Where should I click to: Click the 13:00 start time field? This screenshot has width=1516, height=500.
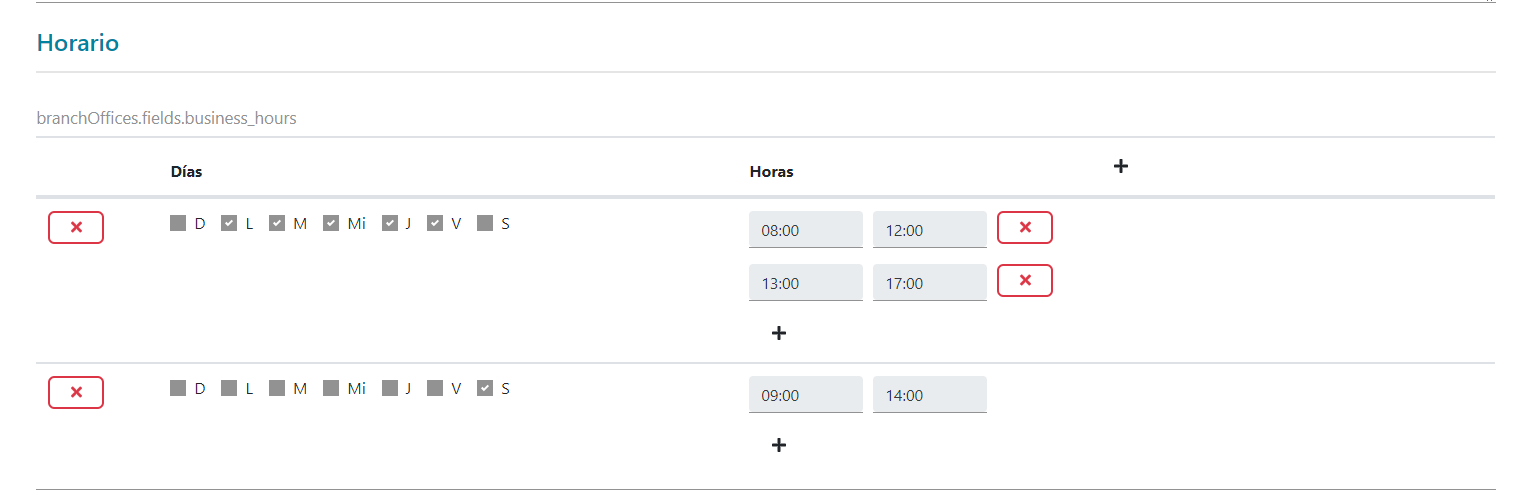[805, 283]
